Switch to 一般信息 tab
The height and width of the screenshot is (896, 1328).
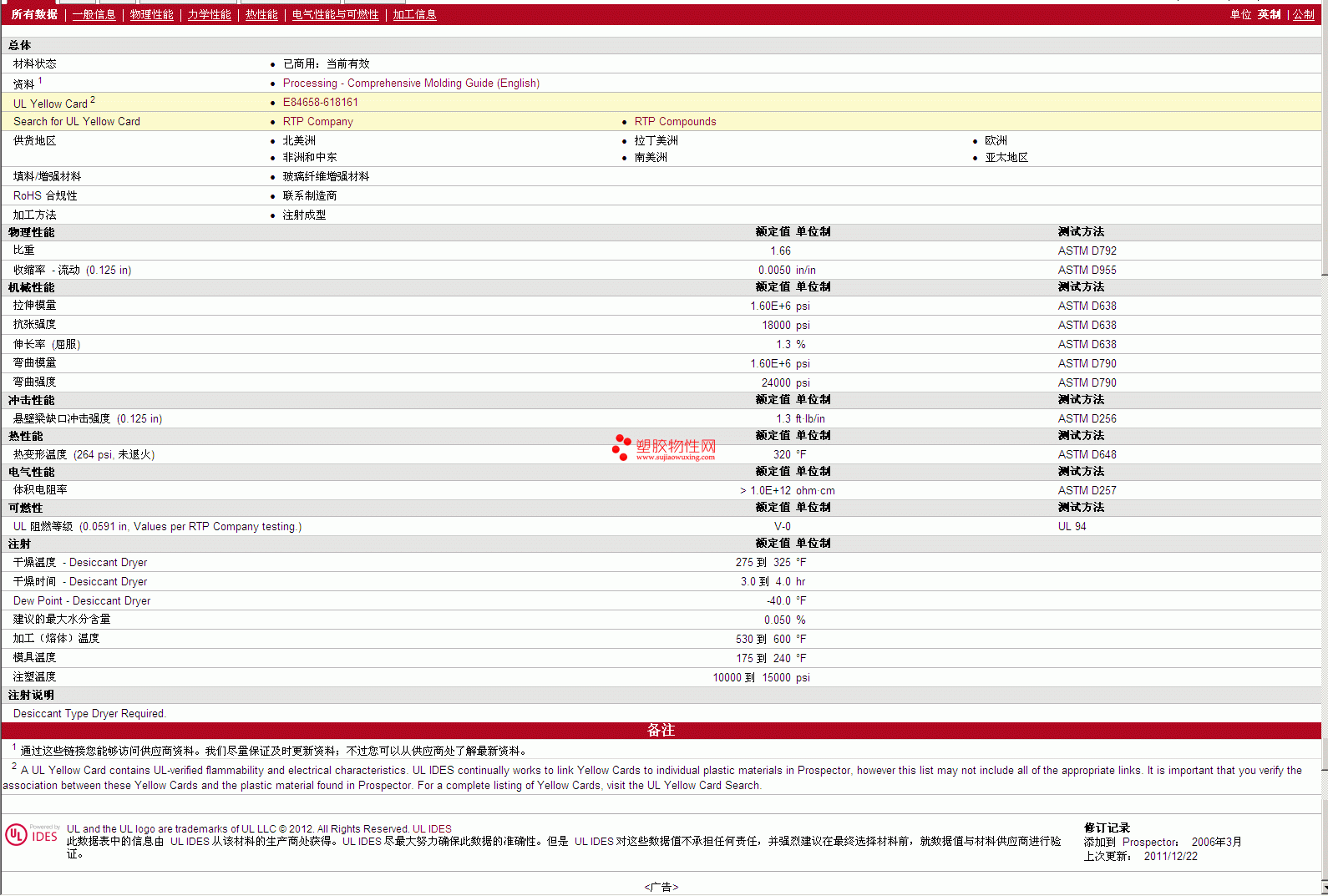(94, 14)
